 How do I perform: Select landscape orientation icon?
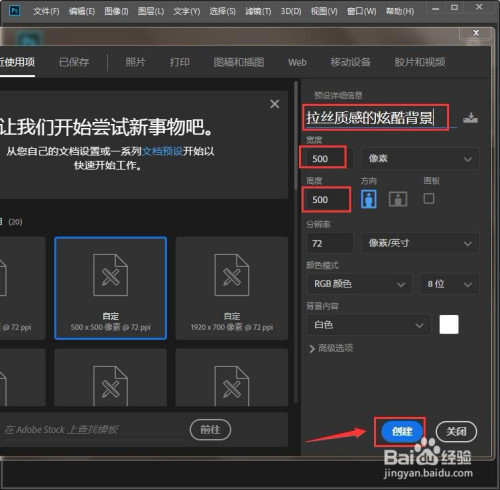click(x=398, y=199)
